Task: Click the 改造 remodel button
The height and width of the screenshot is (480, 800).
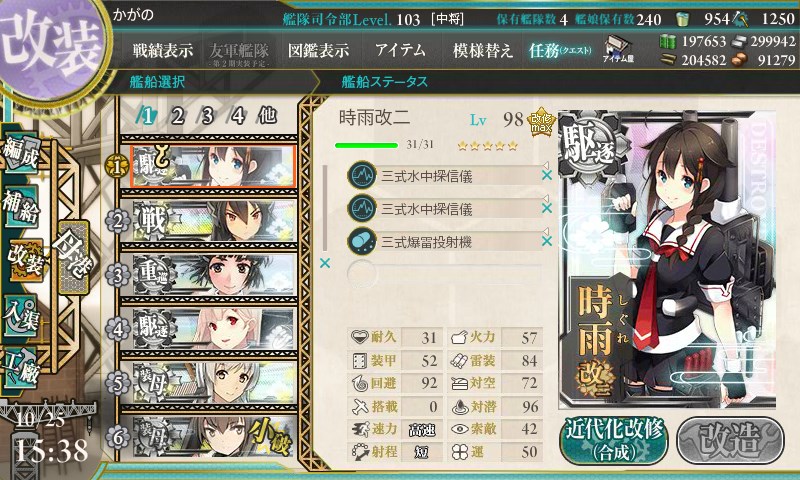Action: (x=731, y=441)
